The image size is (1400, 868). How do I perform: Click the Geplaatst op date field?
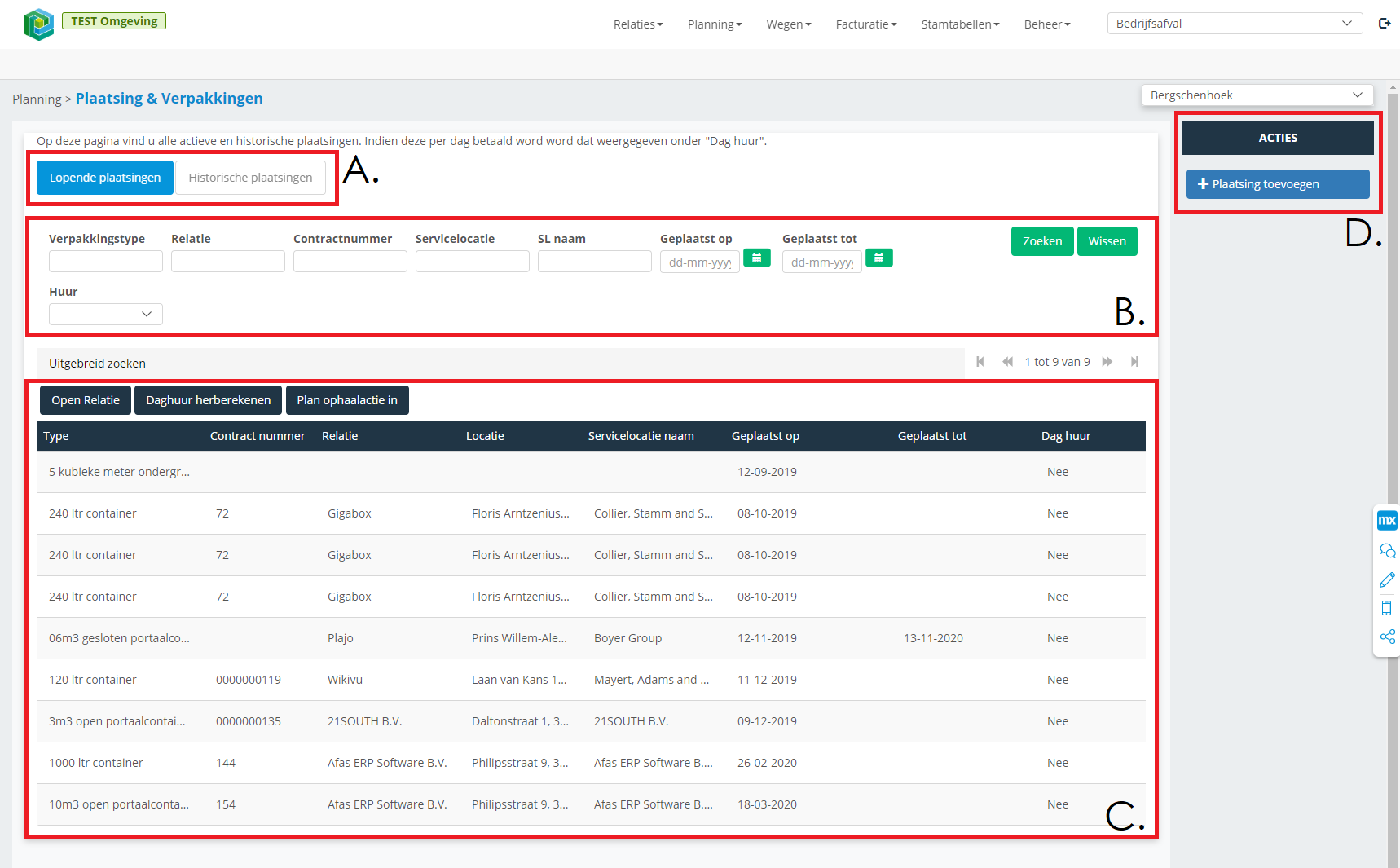(700, 262)
